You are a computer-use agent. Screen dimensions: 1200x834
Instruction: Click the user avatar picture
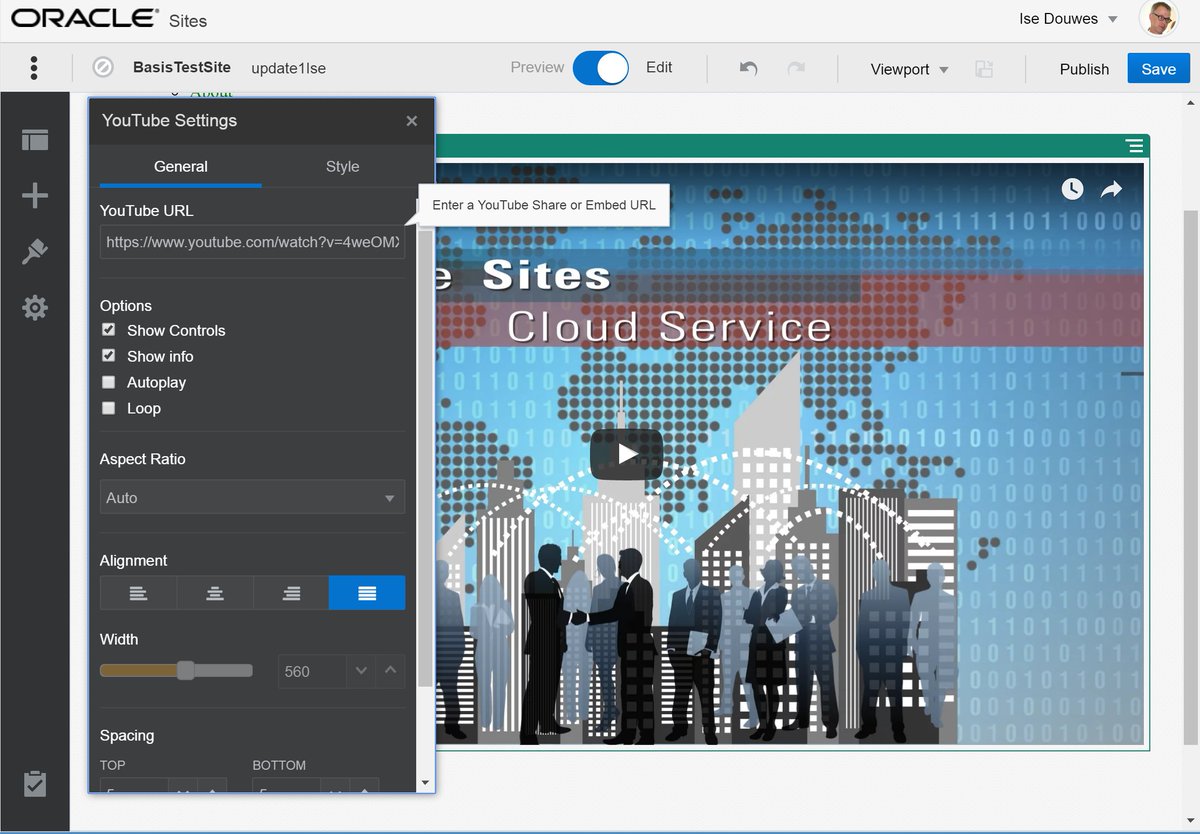point(1158,19)
